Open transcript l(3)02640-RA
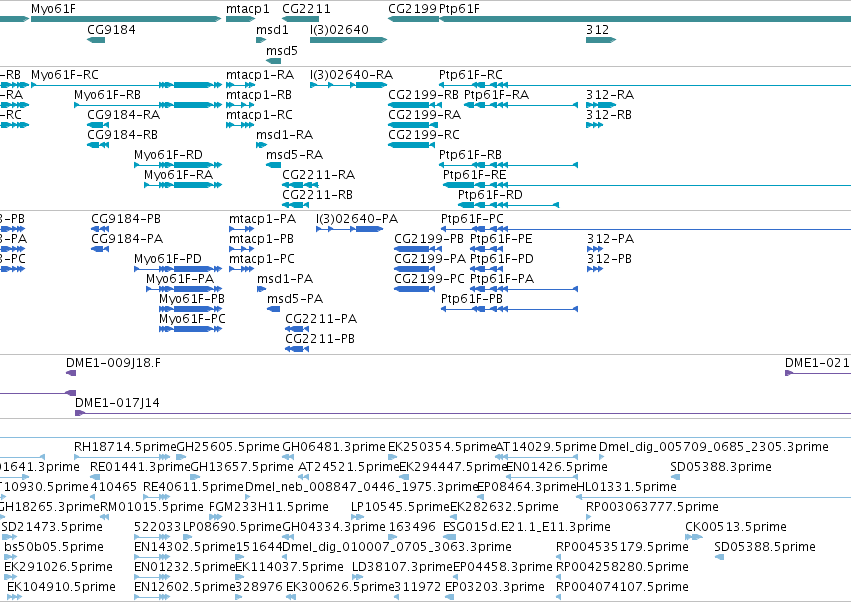851x602 pixels. click(x=351, y=74)
